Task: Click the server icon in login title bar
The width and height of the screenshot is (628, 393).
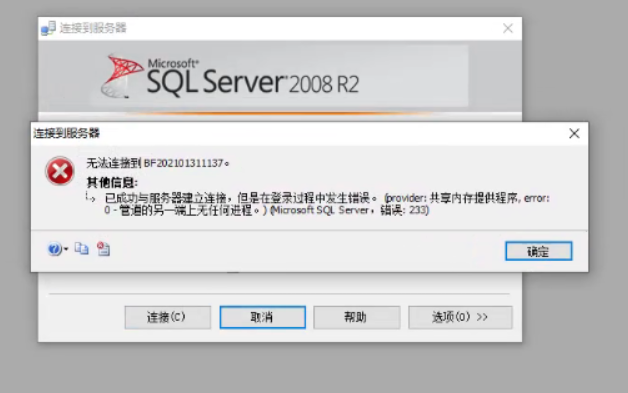Action: [48, 28]
